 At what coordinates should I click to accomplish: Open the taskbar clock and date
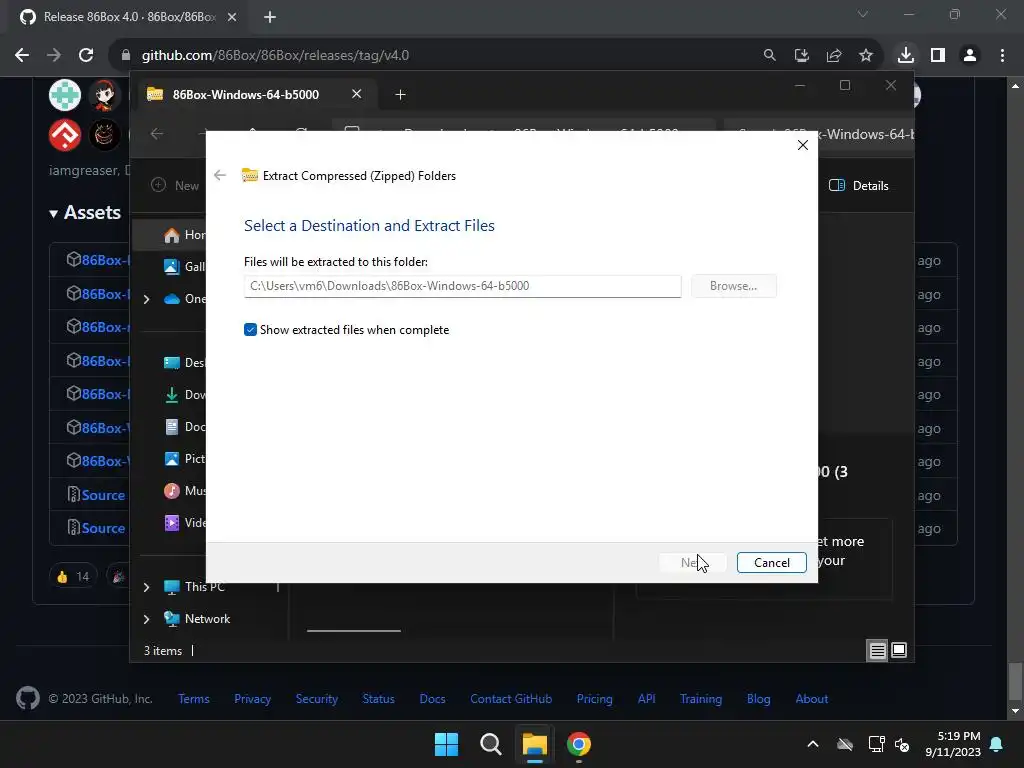pos(953,744)
